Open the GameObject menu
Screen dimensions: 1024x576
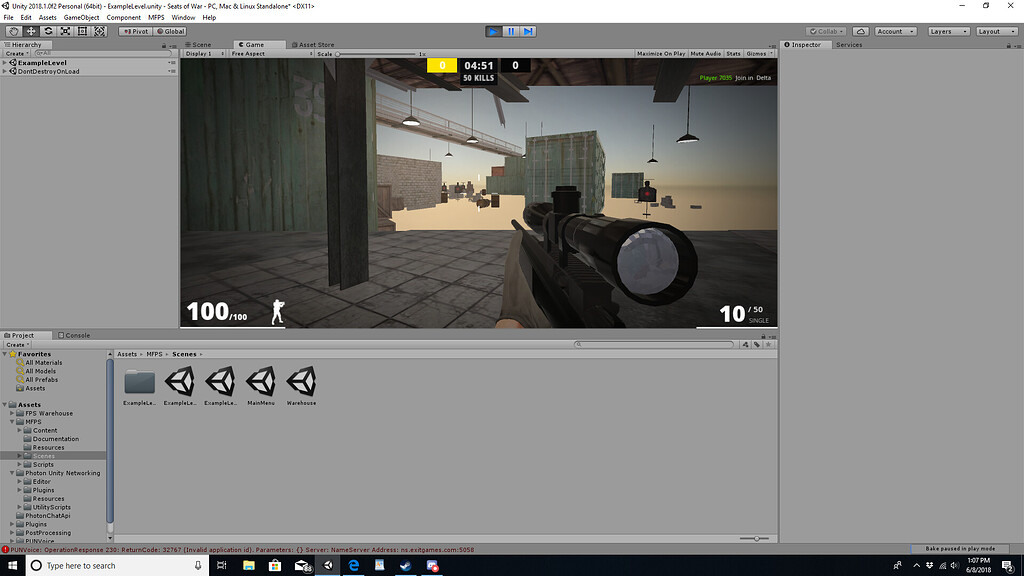click(x=80, y=17)
